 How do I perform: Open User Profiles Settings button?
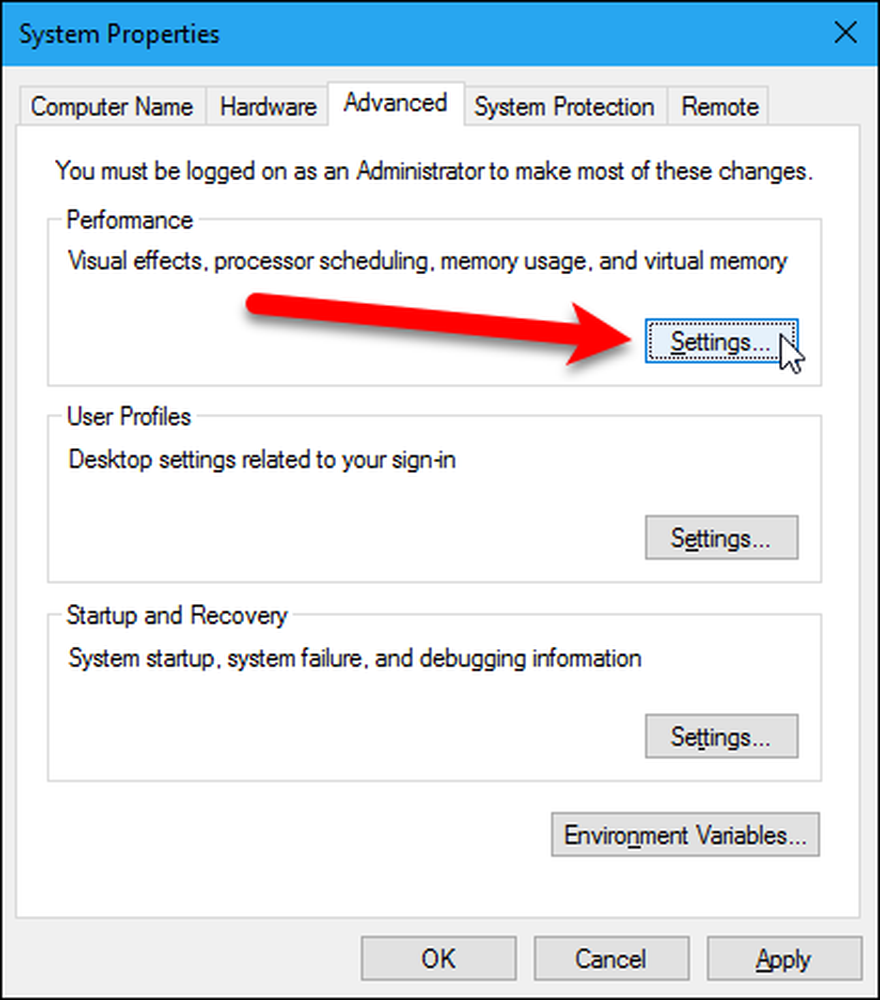point(721,538)
